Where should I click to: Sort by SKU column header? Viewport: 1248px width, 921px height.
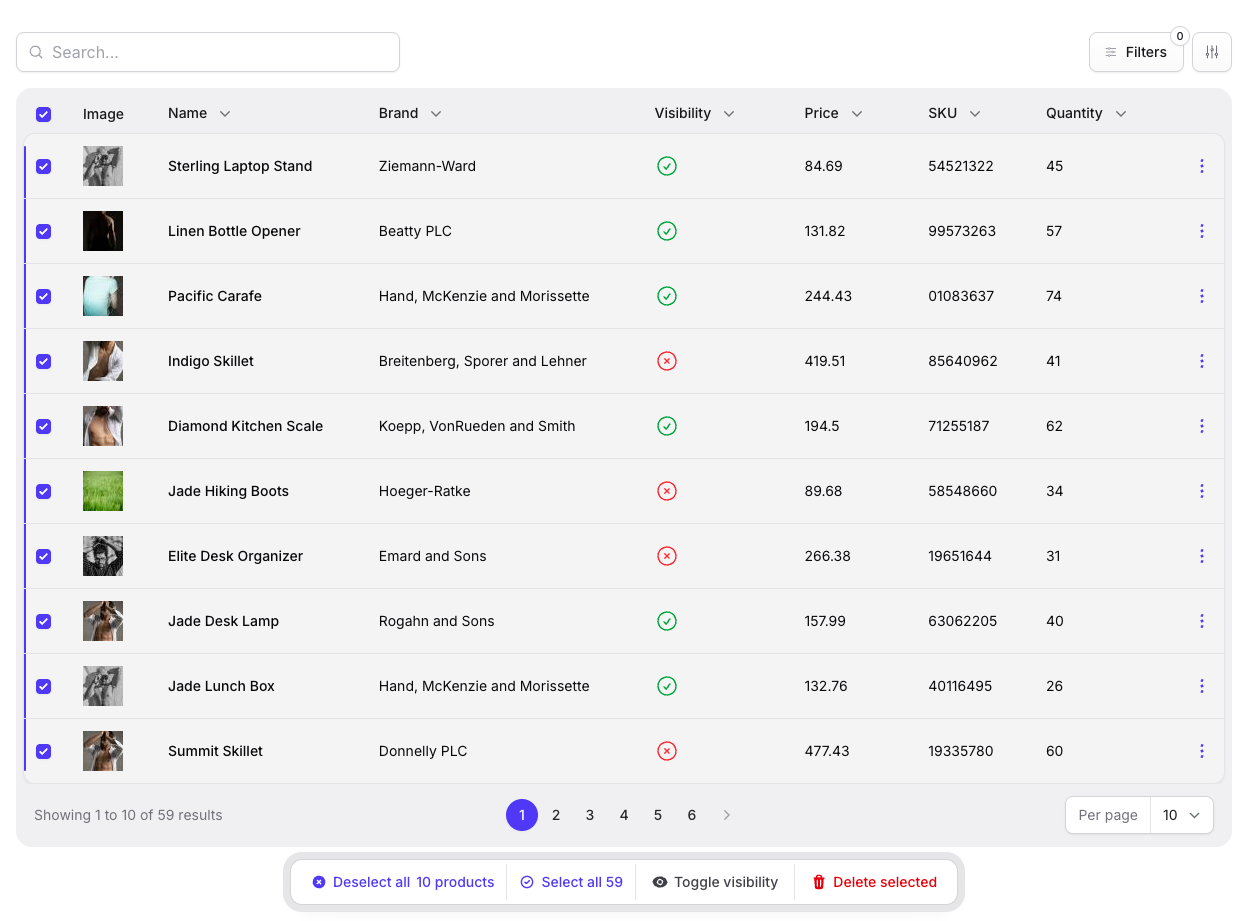click(x=954, y=113)
